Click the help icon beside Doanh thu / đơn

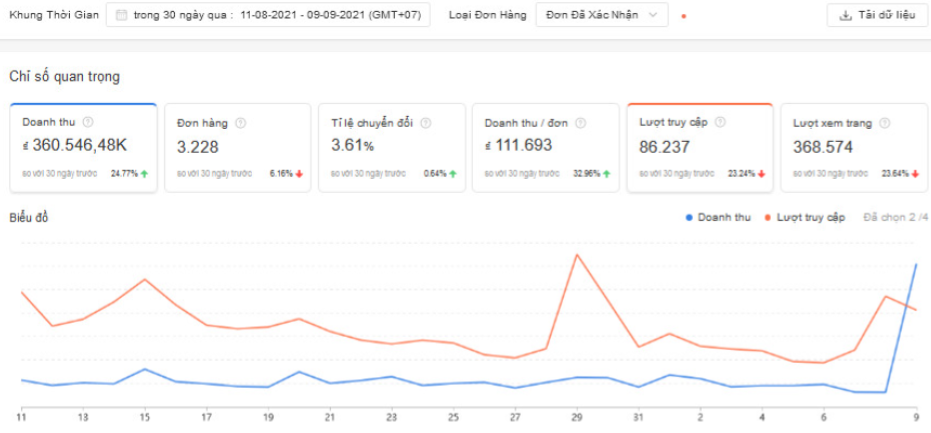(x=581, y=124)
